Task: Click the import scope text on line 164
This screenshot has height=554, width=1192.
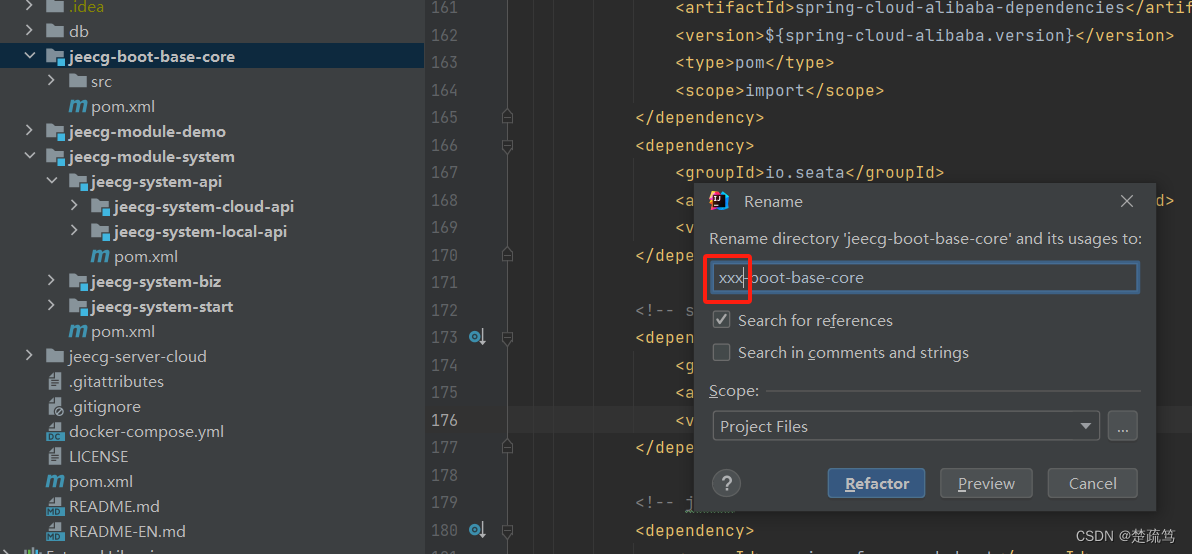Action: click(x=775, y=90)
